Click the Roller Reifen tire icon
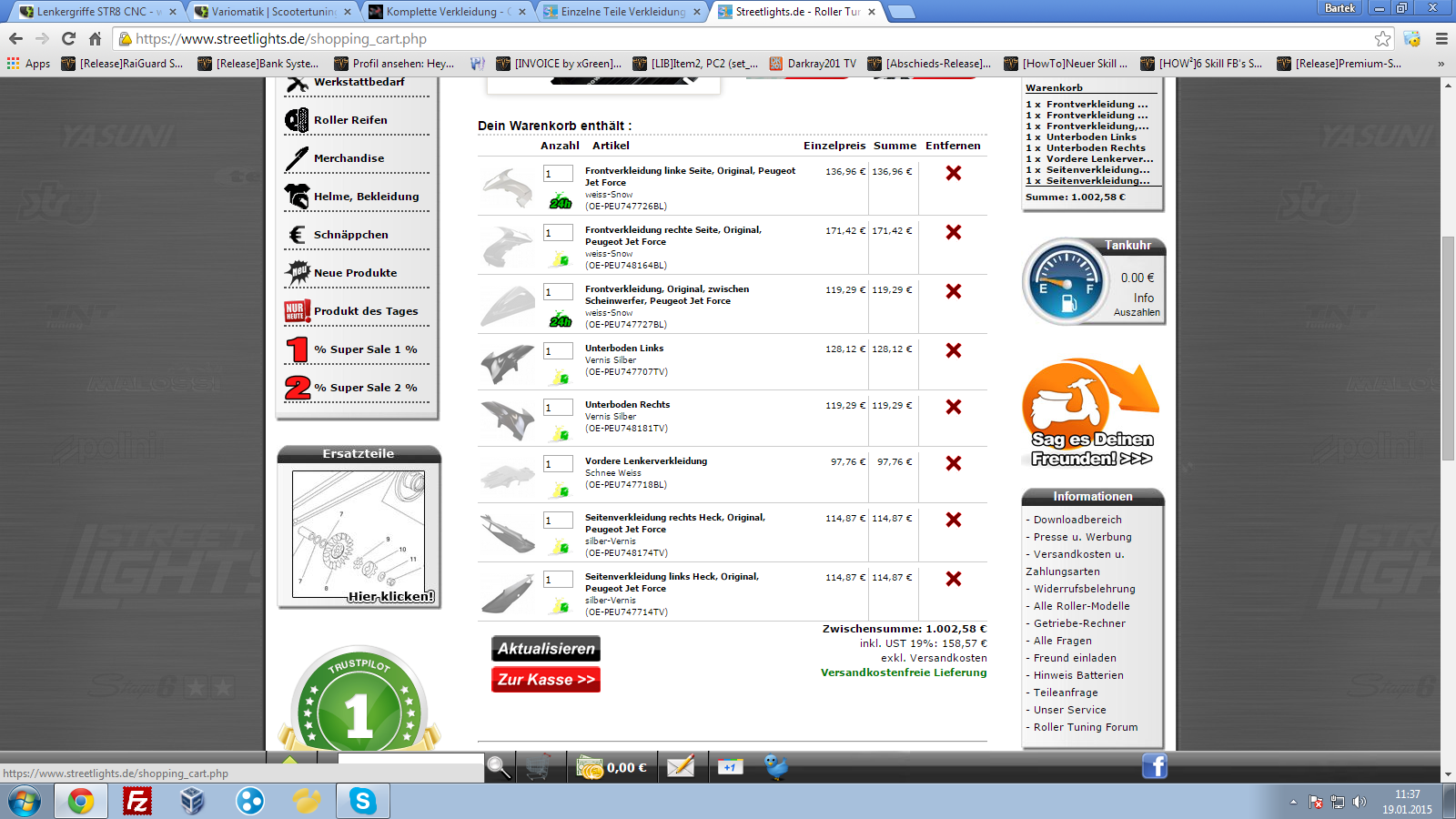This screenshot has height=819, width=1456. click(x=297, y=120)
